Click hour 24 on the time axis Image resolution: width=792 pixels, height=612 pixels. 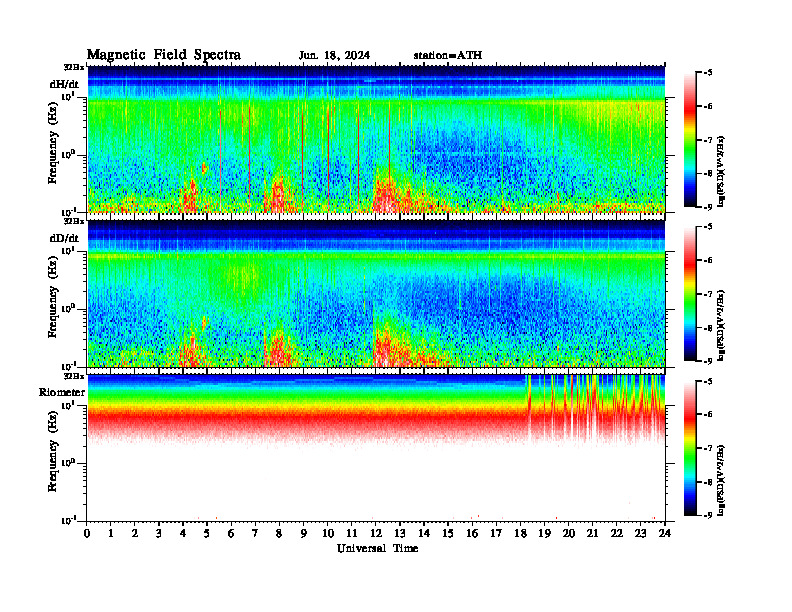(665, 533)
